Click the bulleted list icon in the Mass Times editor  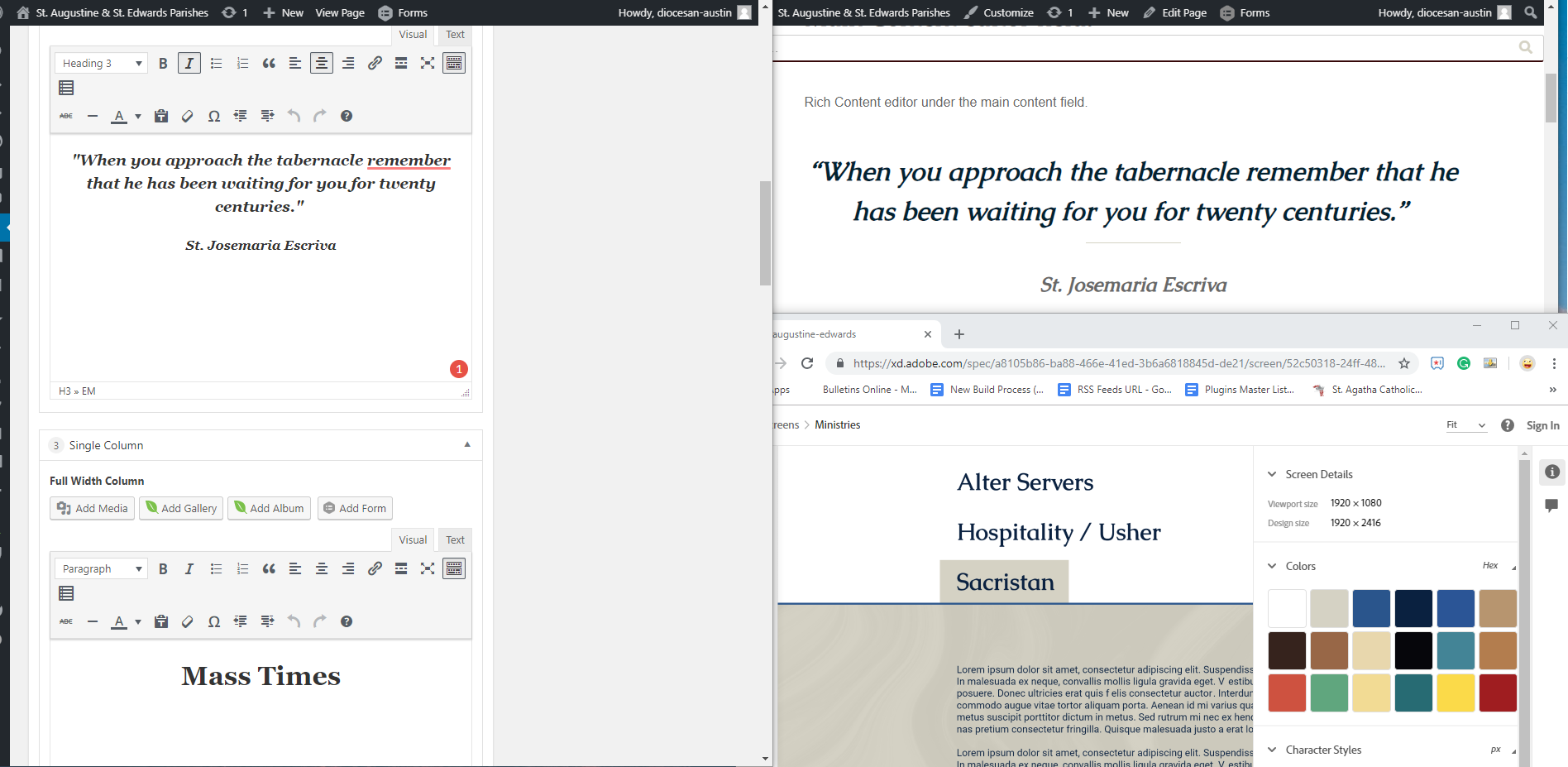216,569
